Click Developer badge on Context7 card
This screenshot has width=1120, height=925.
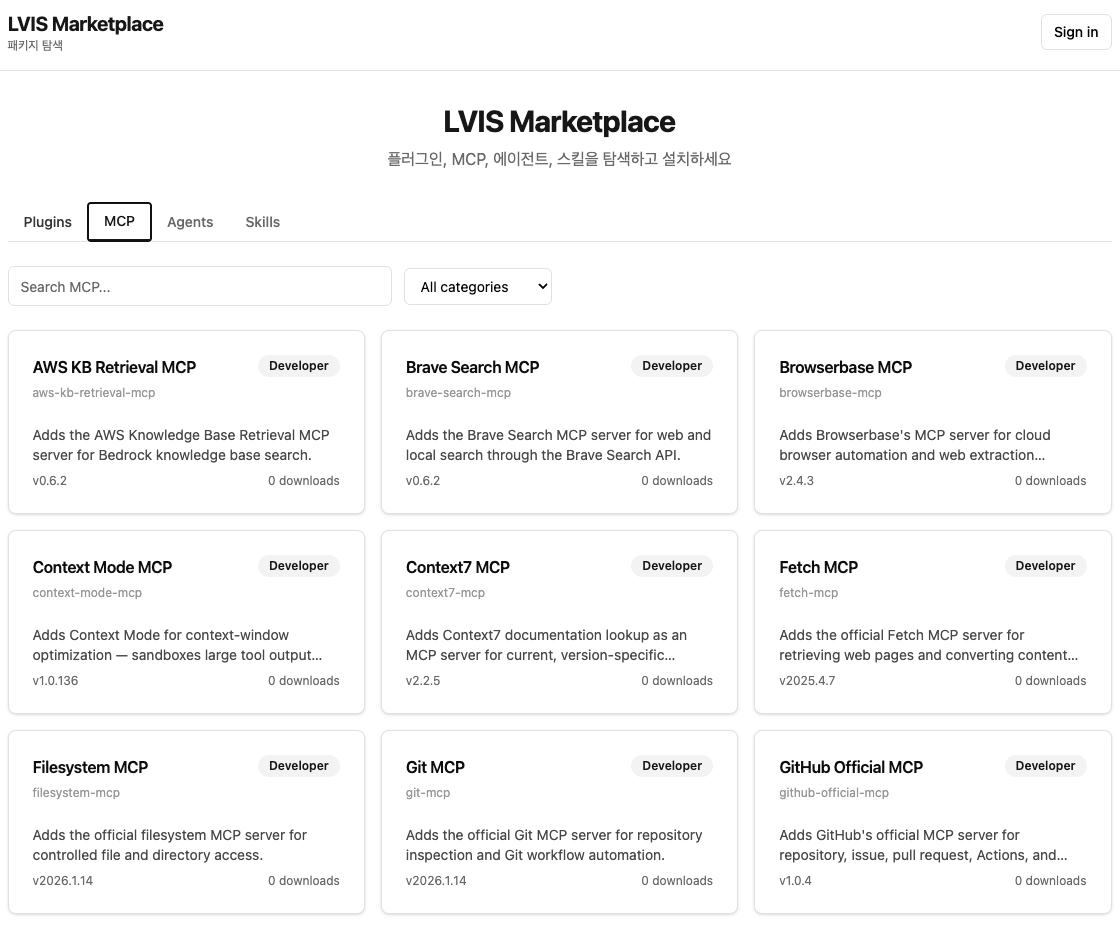[672, 566]
